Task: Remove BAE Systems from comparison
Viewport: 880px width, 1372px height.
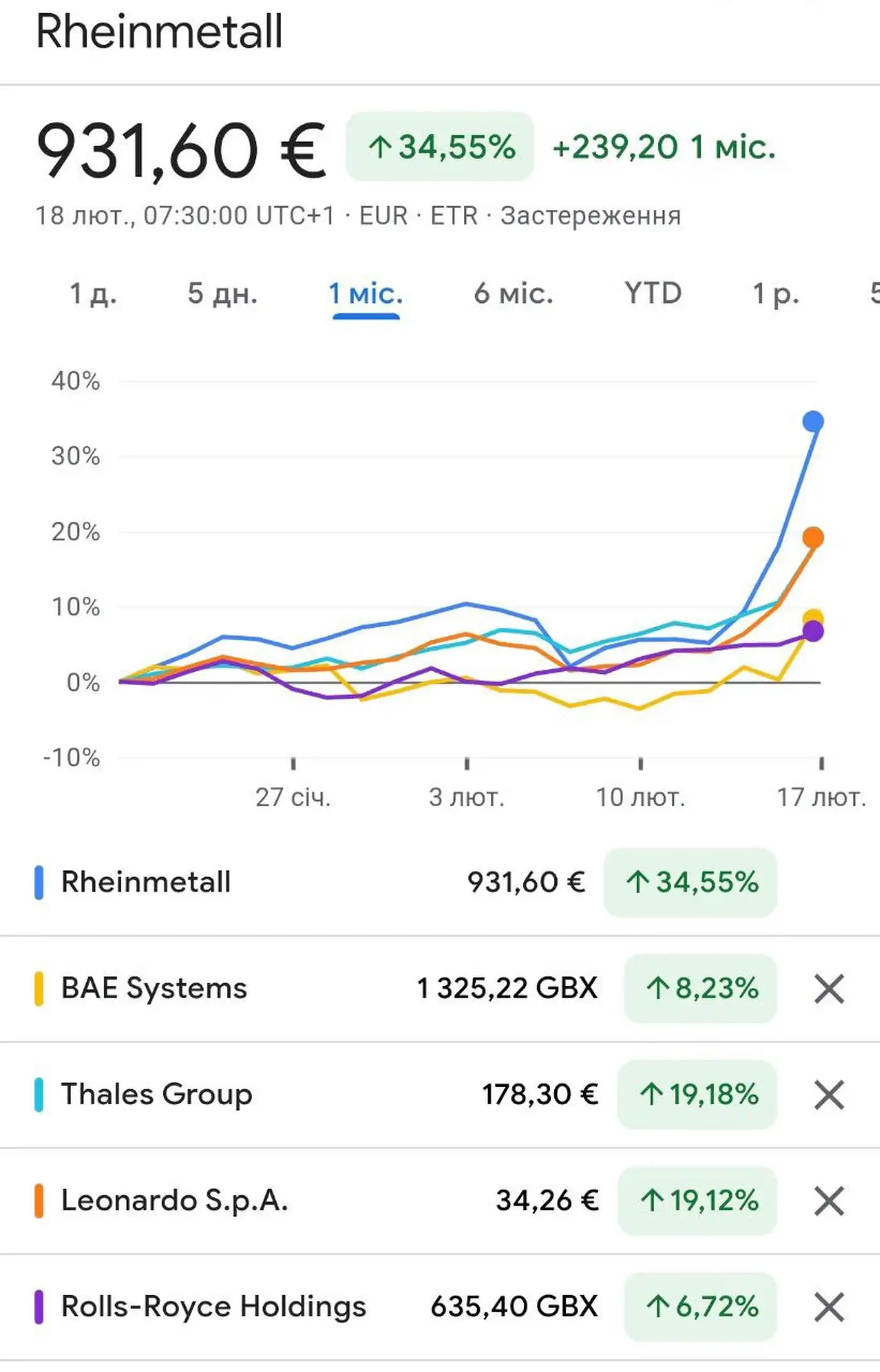Action: (x=828, y=989)
